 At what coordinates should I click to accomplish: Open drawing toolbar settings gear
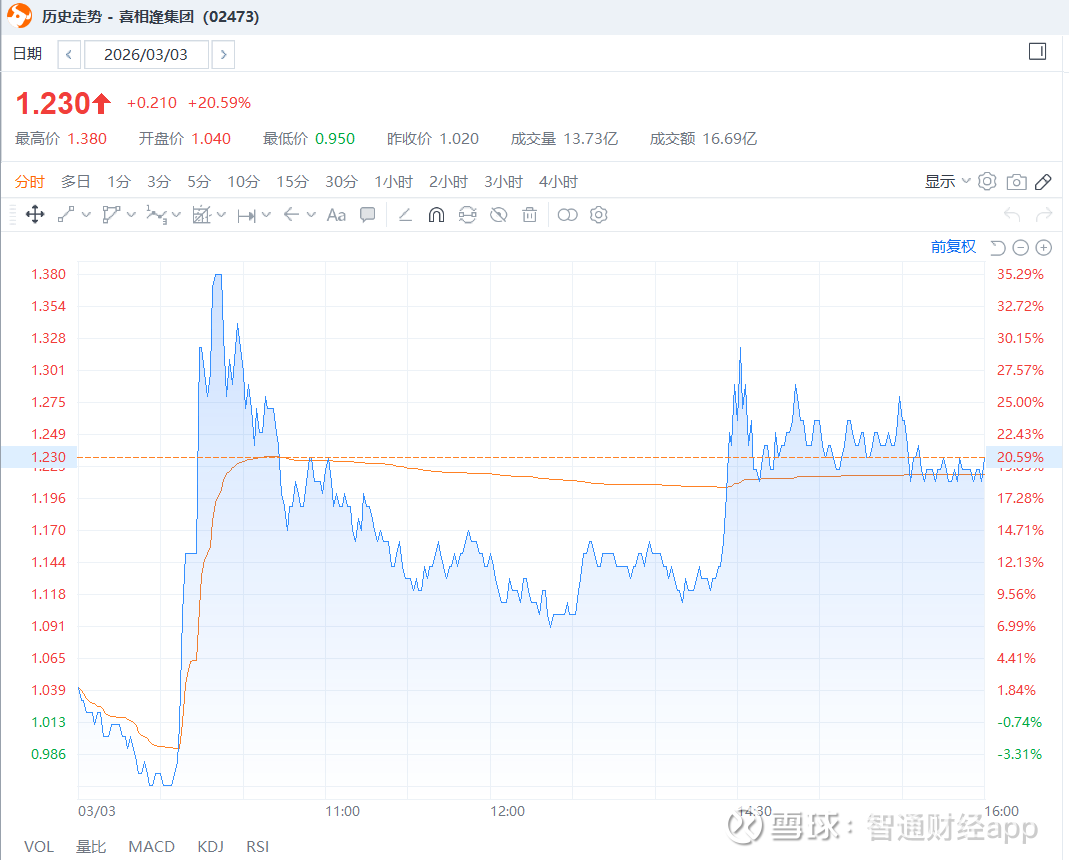tap(599, 215)
